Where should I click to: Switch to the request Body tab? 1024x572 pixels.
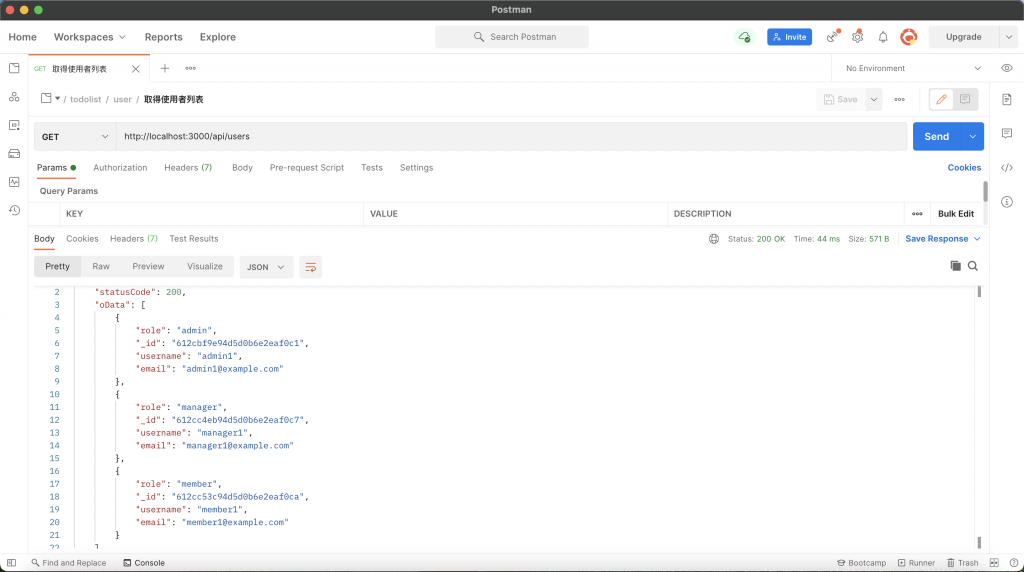(x=242, y=168)
